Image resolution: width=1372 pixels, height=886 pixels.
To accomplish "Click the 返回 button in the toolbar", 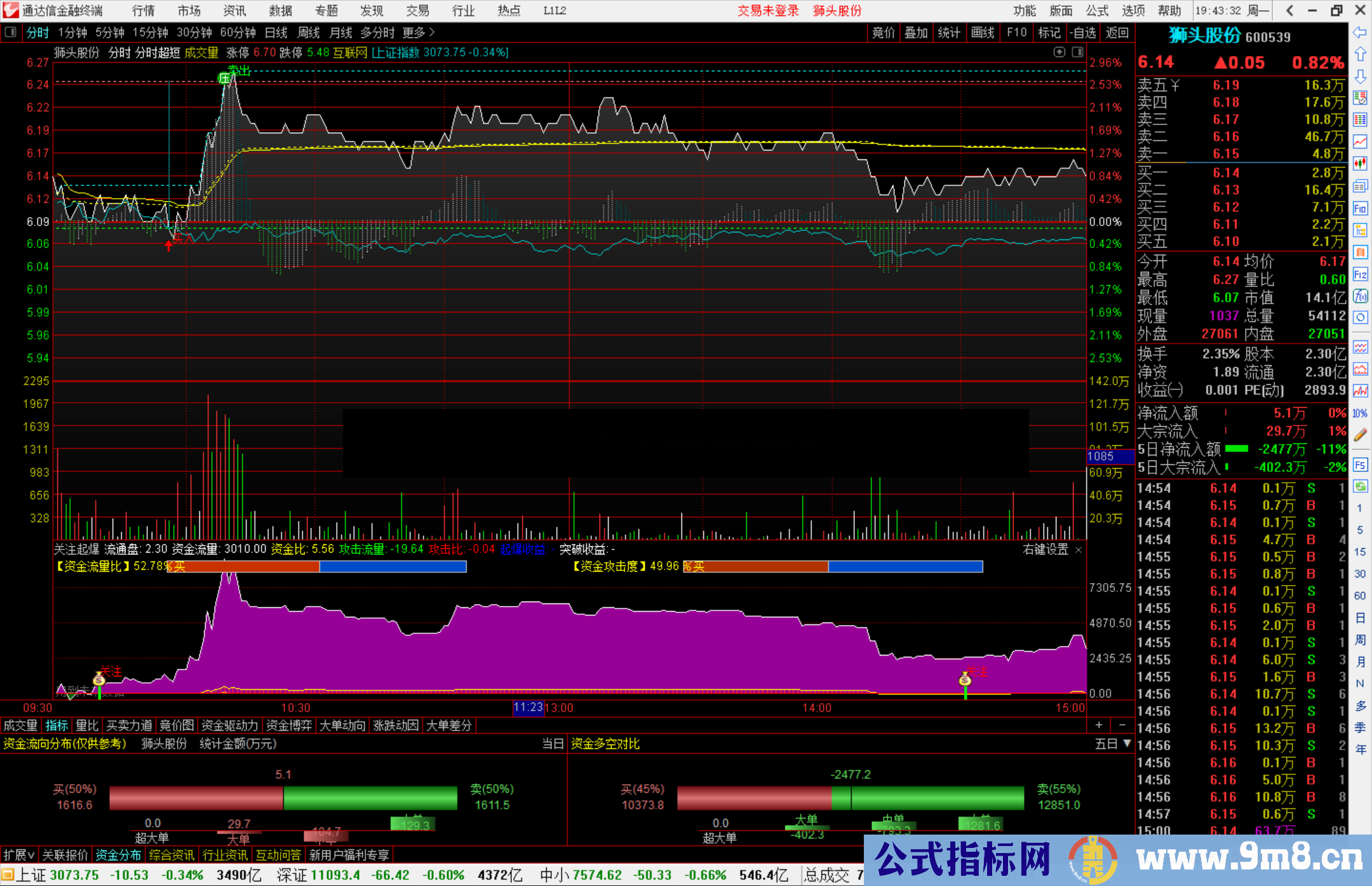I will 1117,32.
